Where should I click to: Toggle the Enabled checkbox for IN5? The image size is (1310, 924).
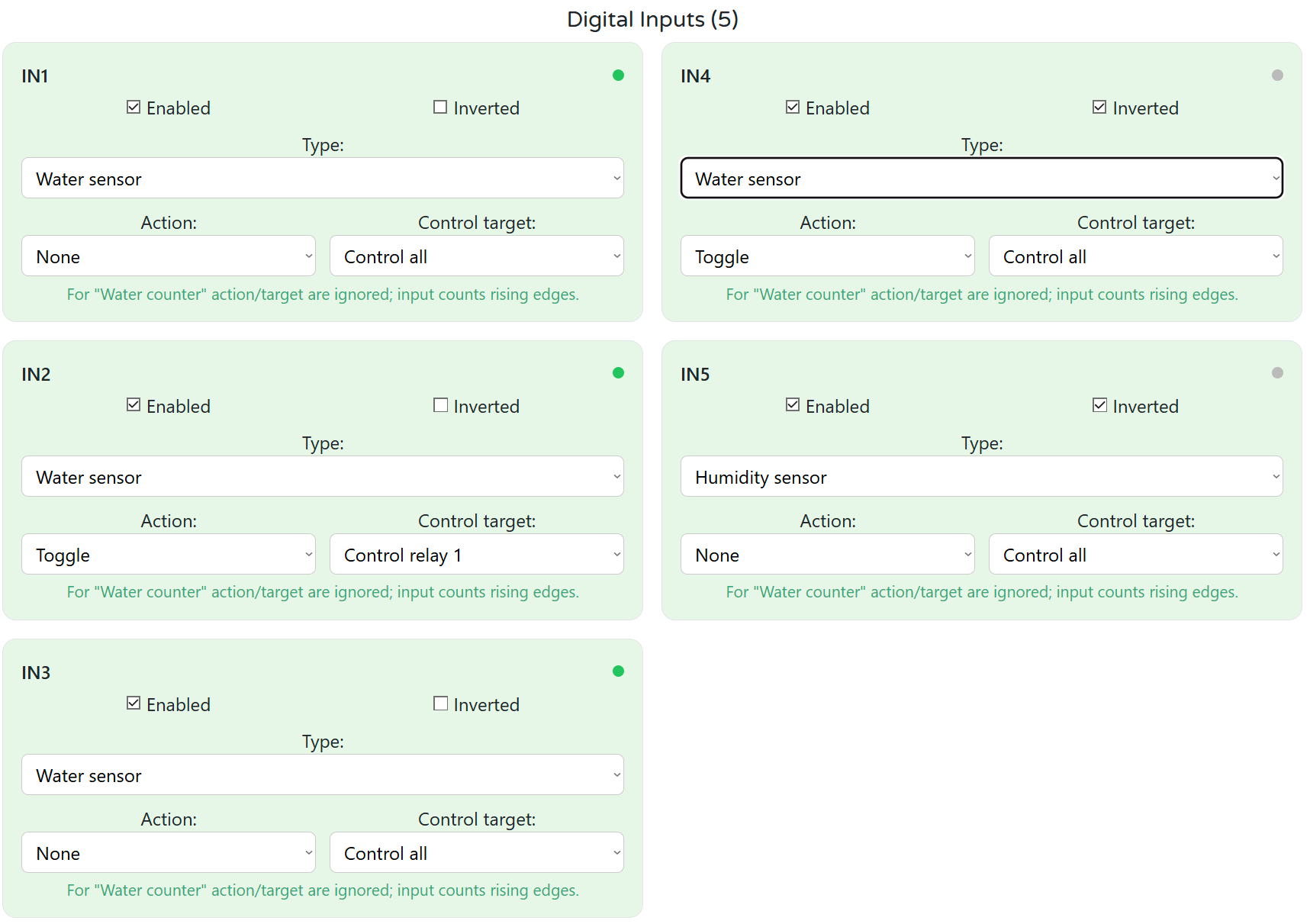point(793,404)
